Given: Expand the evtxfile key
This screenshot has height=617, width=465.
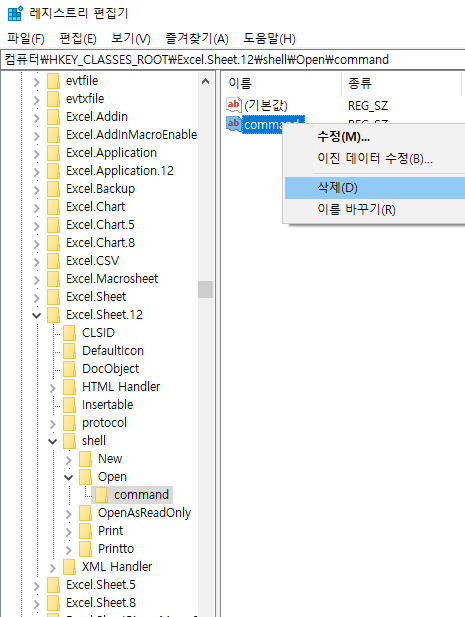Looking at the screenshot, I should coord(37,100).
